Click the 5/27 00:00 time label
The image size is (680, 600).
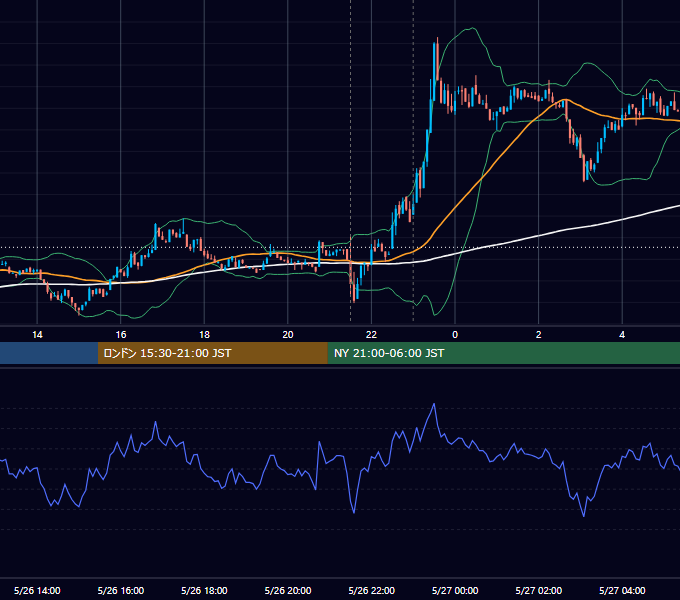pos(455,590)
